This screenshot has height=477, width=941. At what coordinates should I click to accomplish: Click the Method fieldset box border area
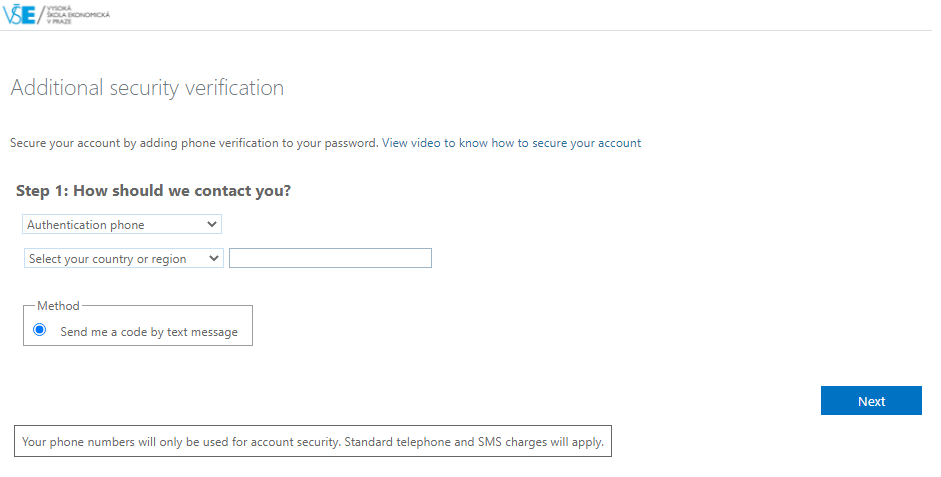(137, 325)
